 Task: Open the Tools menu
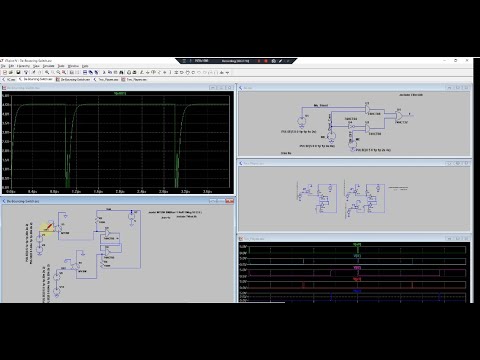61,66
